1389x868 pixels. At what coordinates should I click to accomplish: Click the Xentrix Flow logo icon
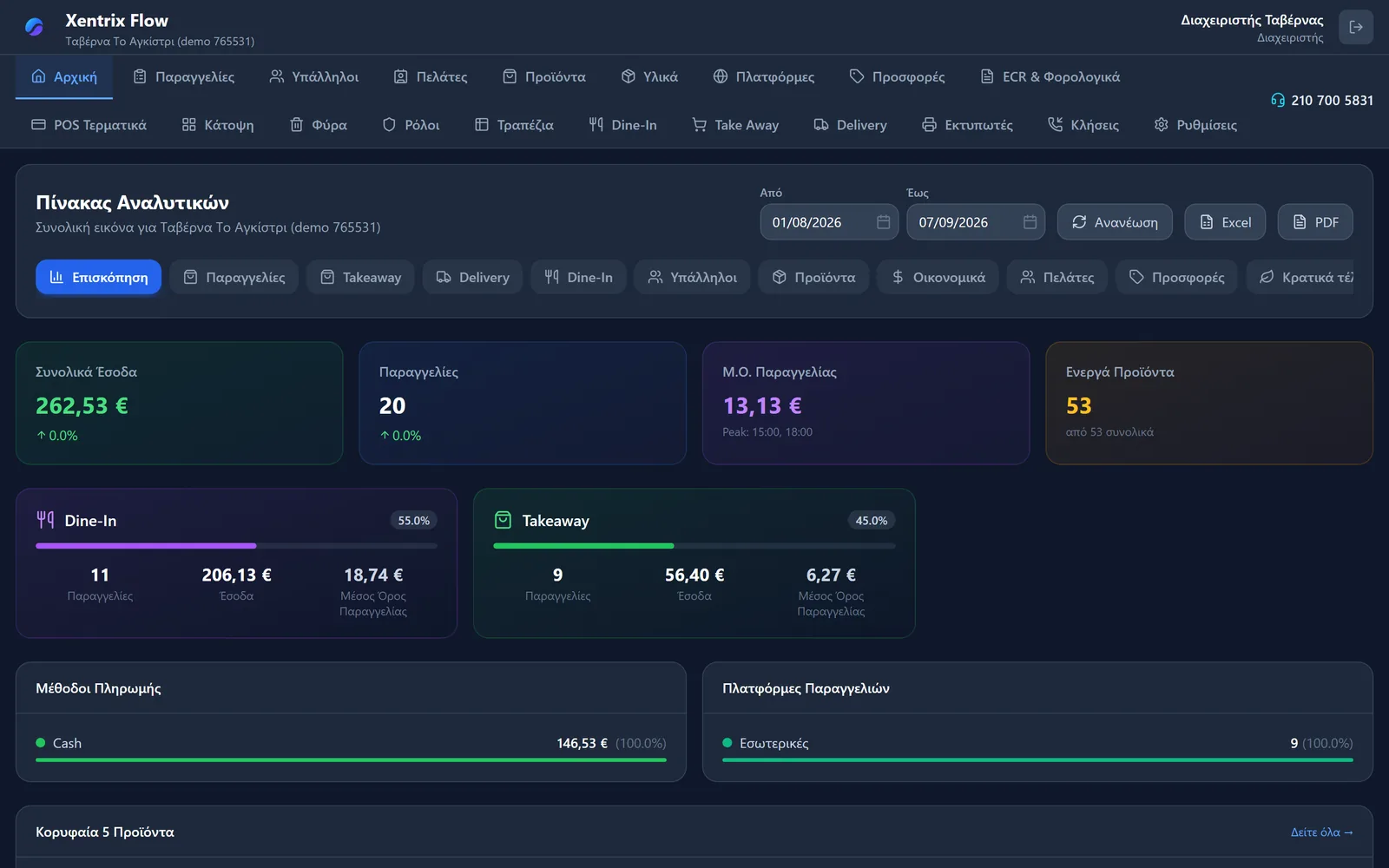(35, 28)
